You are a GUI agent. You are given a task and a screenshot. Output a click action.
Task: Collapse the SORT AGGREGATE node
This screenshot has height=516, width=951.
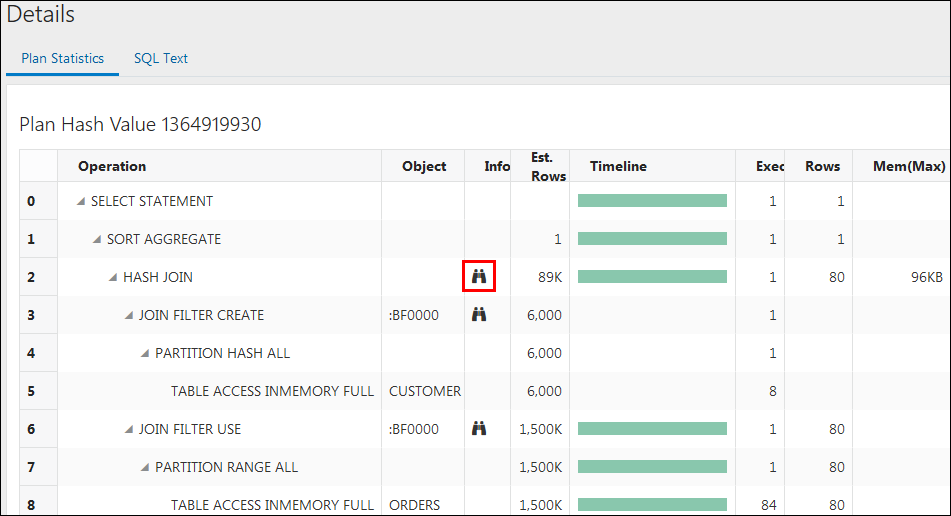point(96,240)
